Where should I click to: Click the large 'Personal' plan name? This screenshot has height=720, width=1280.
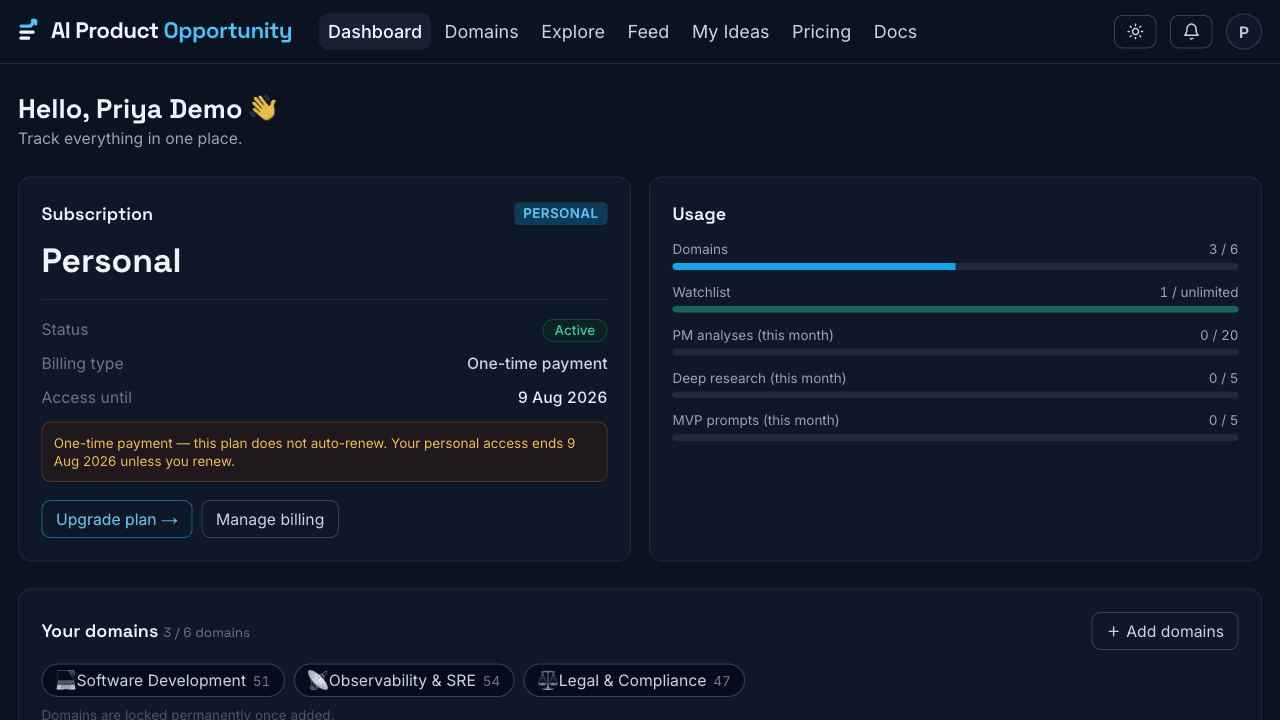click(111, 261)
